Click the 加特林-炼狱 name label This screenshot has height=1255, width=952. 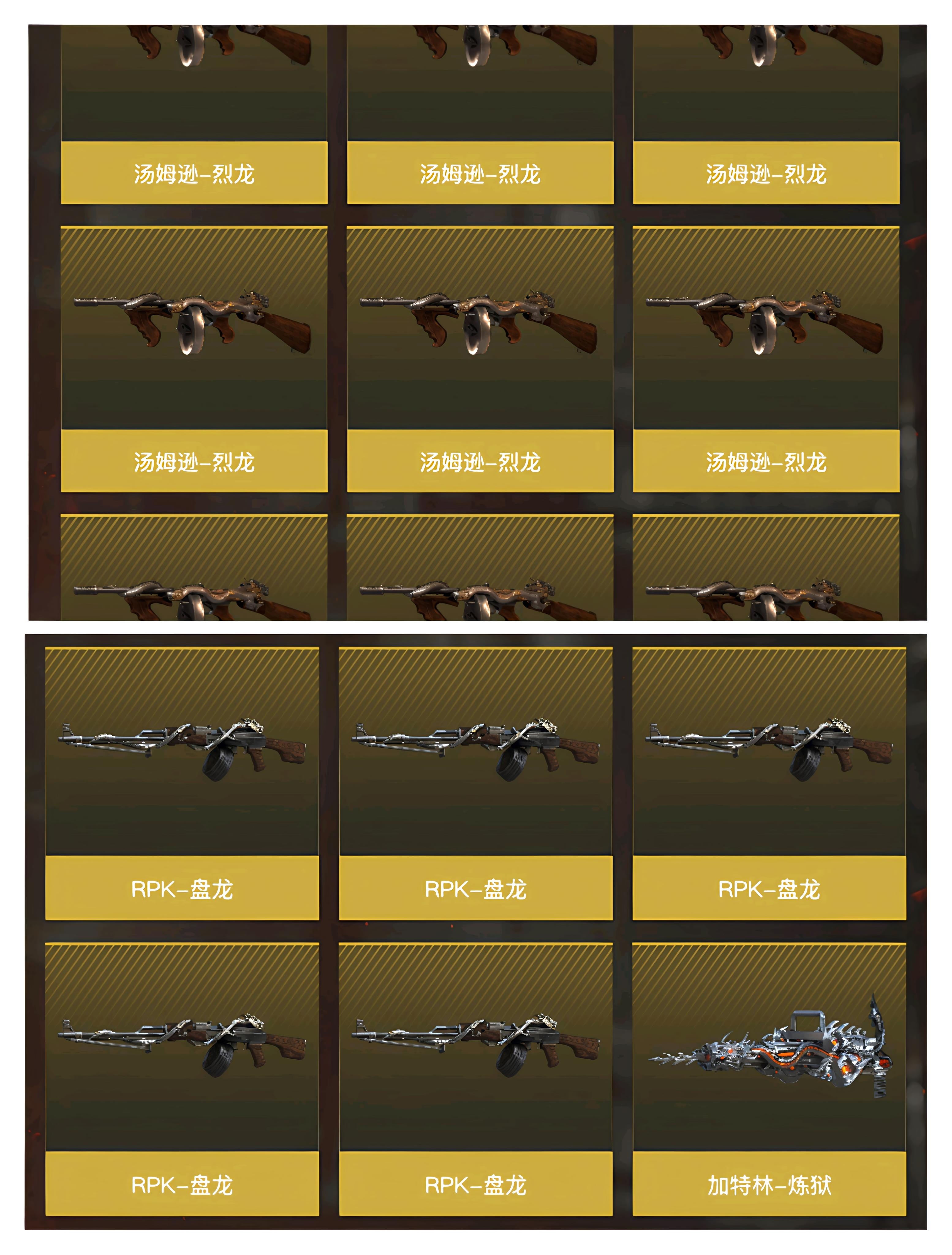(x=769, y=1185)
